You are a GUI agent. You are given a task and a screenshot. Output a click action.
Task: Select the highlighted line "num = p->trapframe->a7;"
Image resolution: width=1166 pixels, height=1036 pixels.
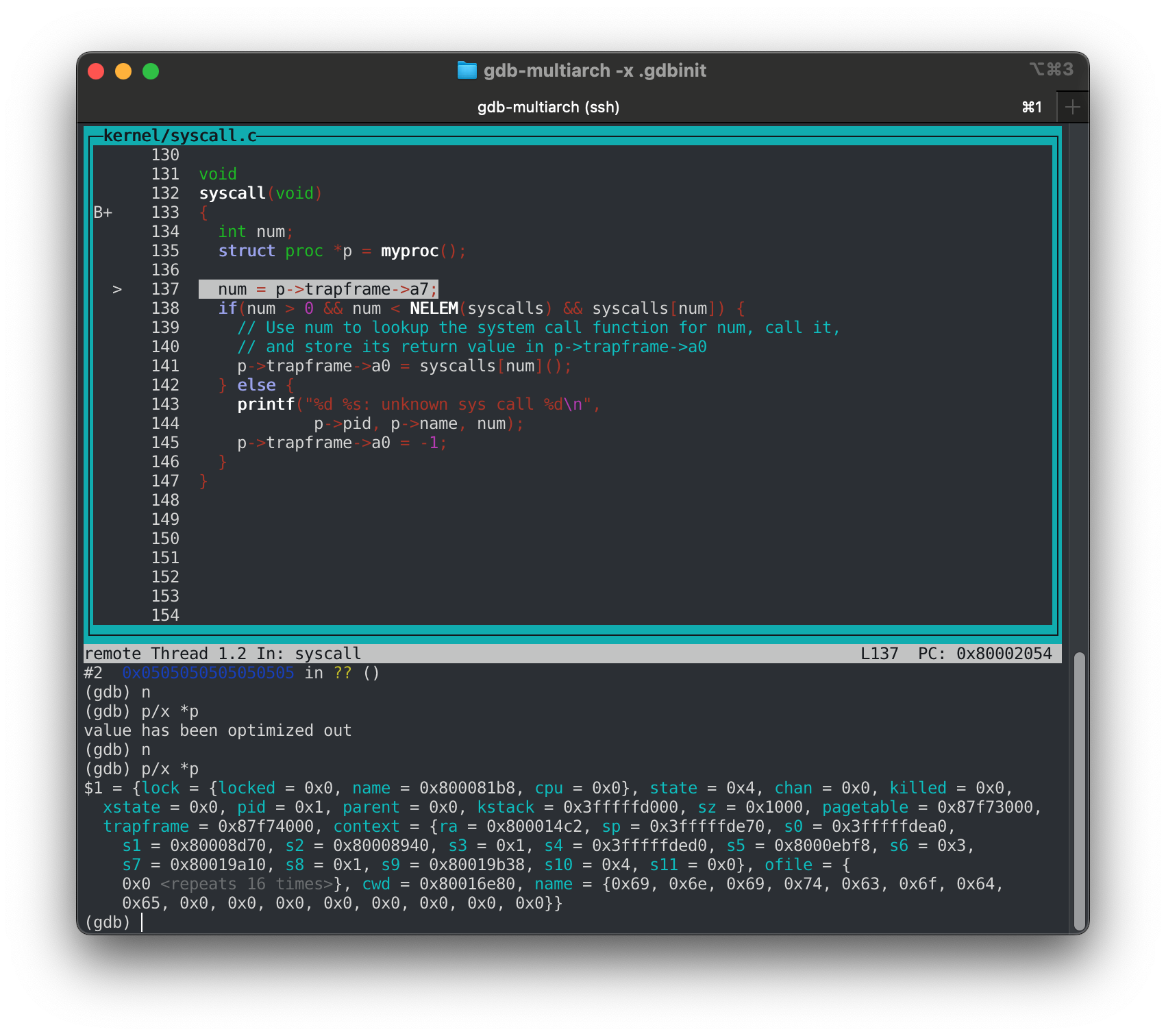(x=318, y=289)
